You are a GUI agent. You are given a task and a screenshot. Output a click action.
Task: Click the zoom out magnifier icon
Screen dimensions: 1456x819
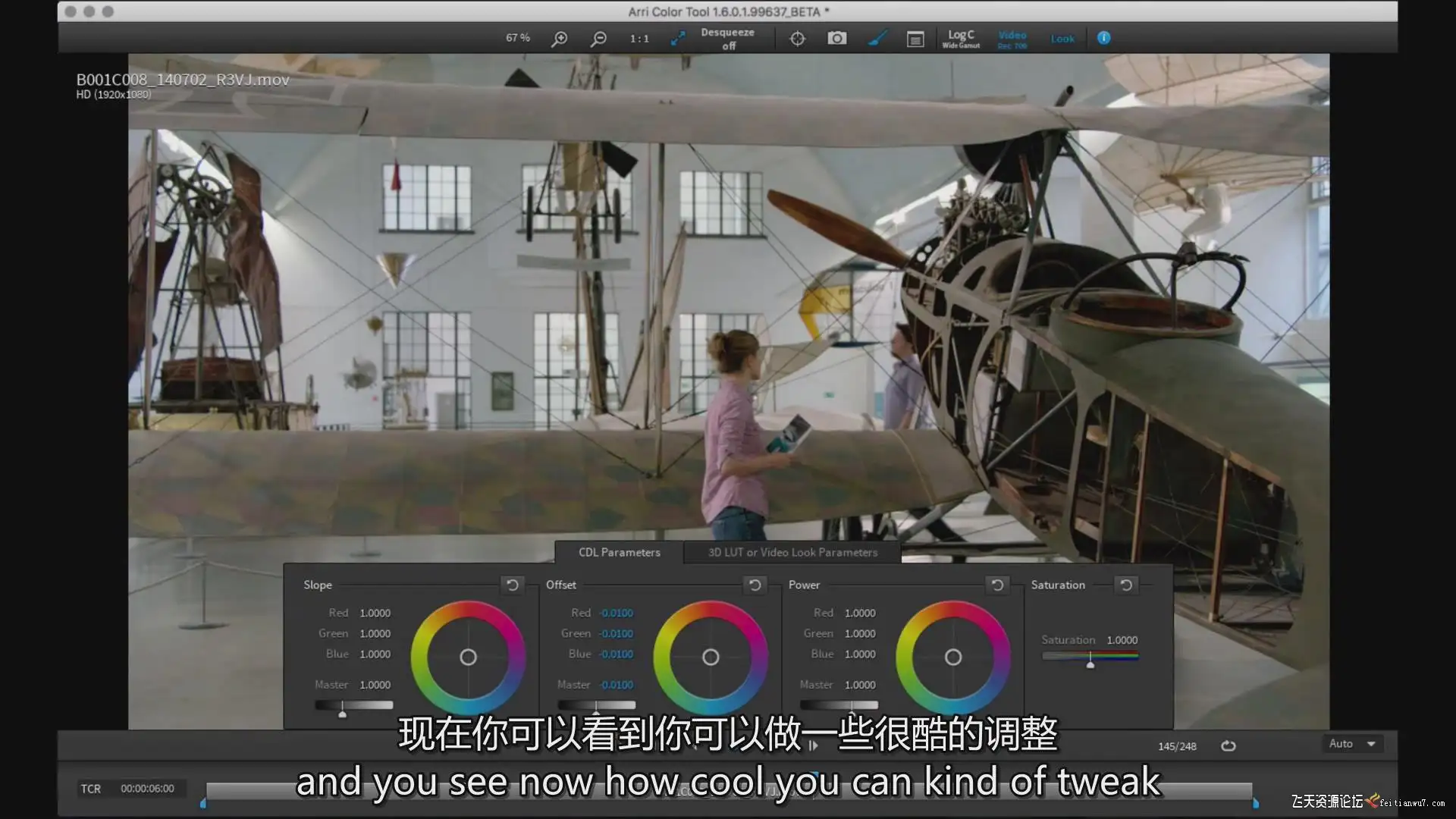[x=598, y=39]
